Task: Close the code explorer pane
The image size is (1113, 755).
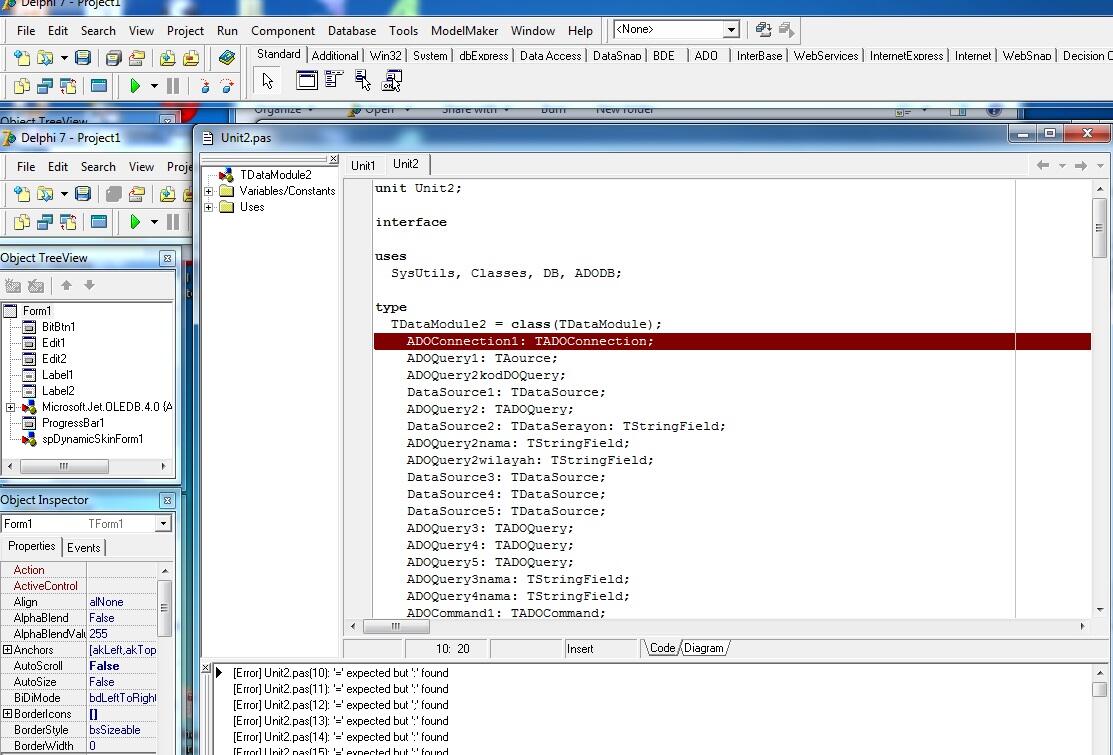Action: (334, 159)
